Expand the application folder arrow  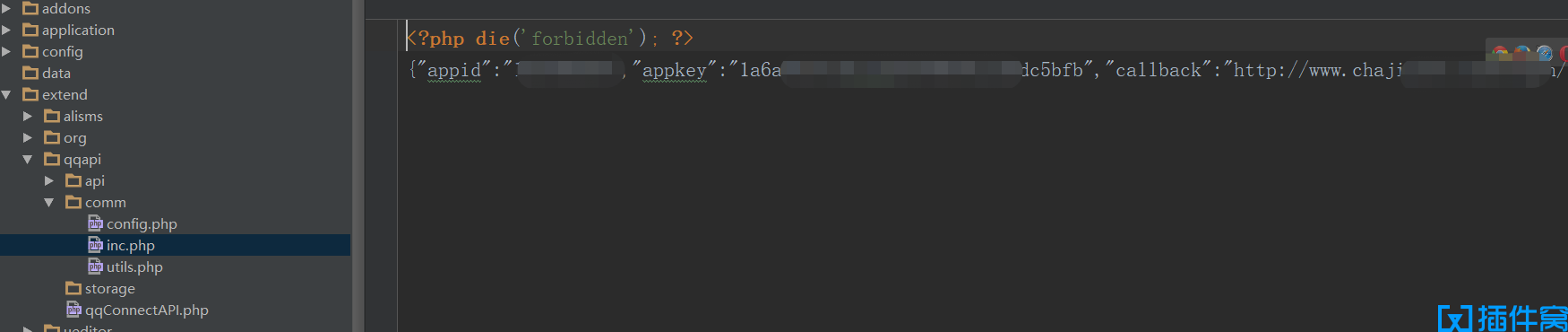point(6,30)
